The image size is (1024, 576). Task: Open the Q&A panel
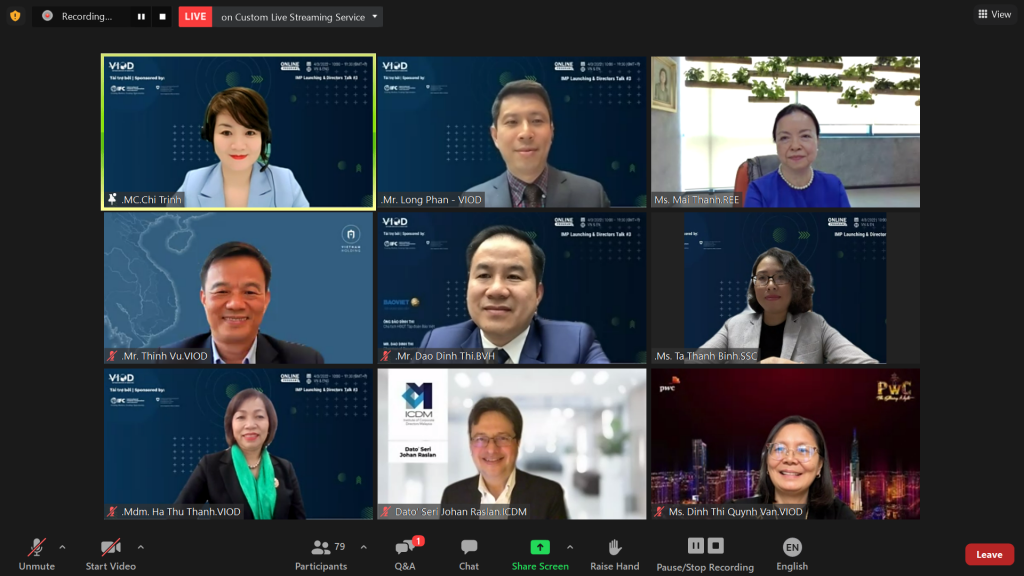pyautogui.click(x=405, y=553)
